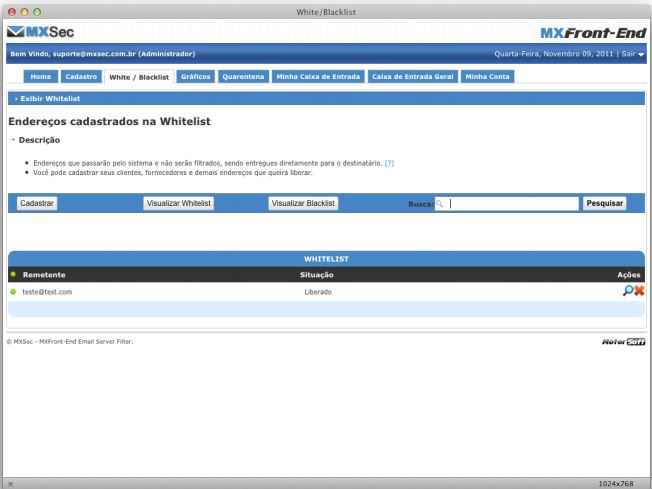Click the teste@test.com sender entry
This screenshot has height=489, width=652.
47,292
